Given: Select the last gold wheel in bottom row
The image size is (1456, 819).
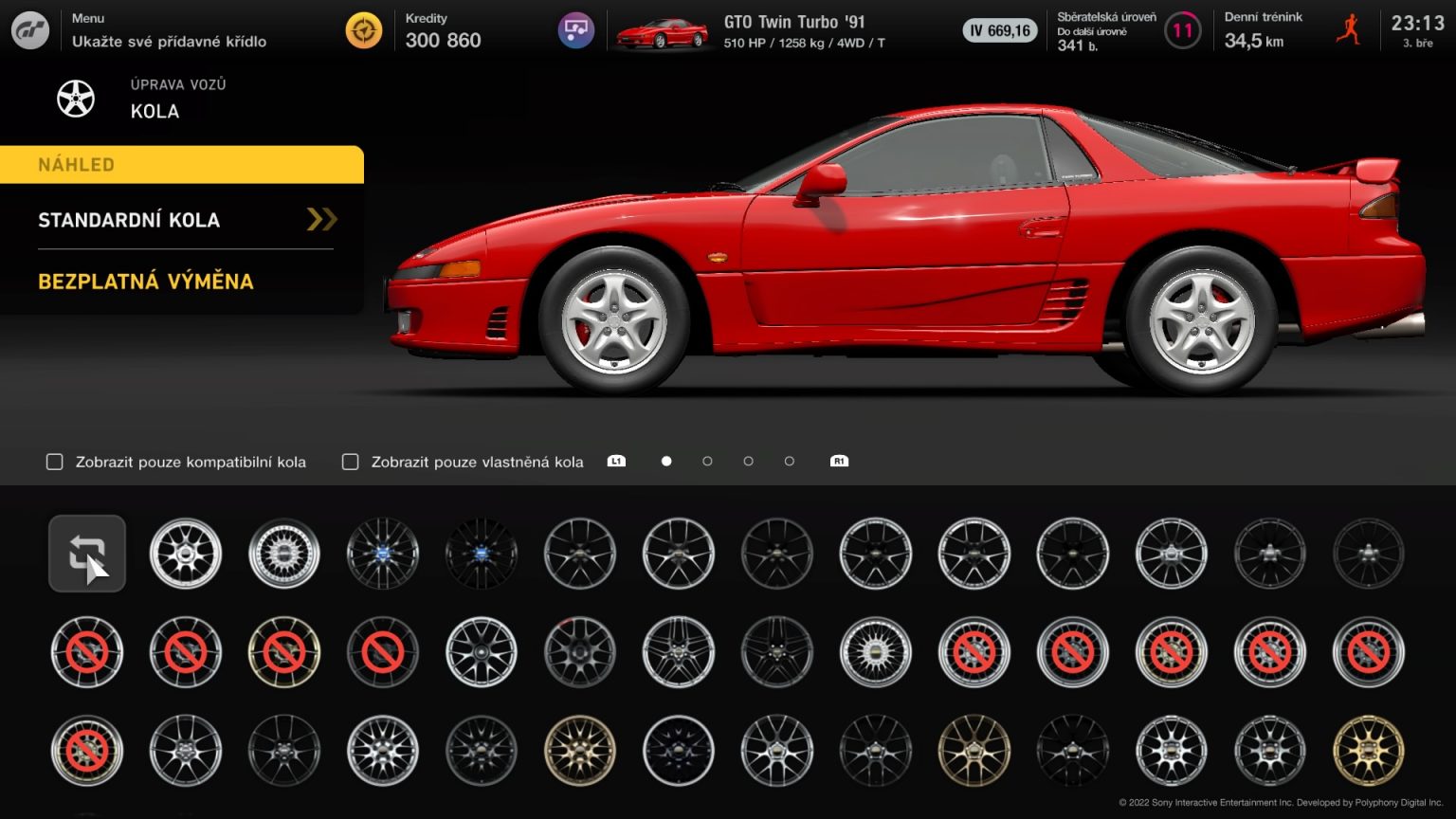Looking at the screenshot, I should click(1369, 751).
